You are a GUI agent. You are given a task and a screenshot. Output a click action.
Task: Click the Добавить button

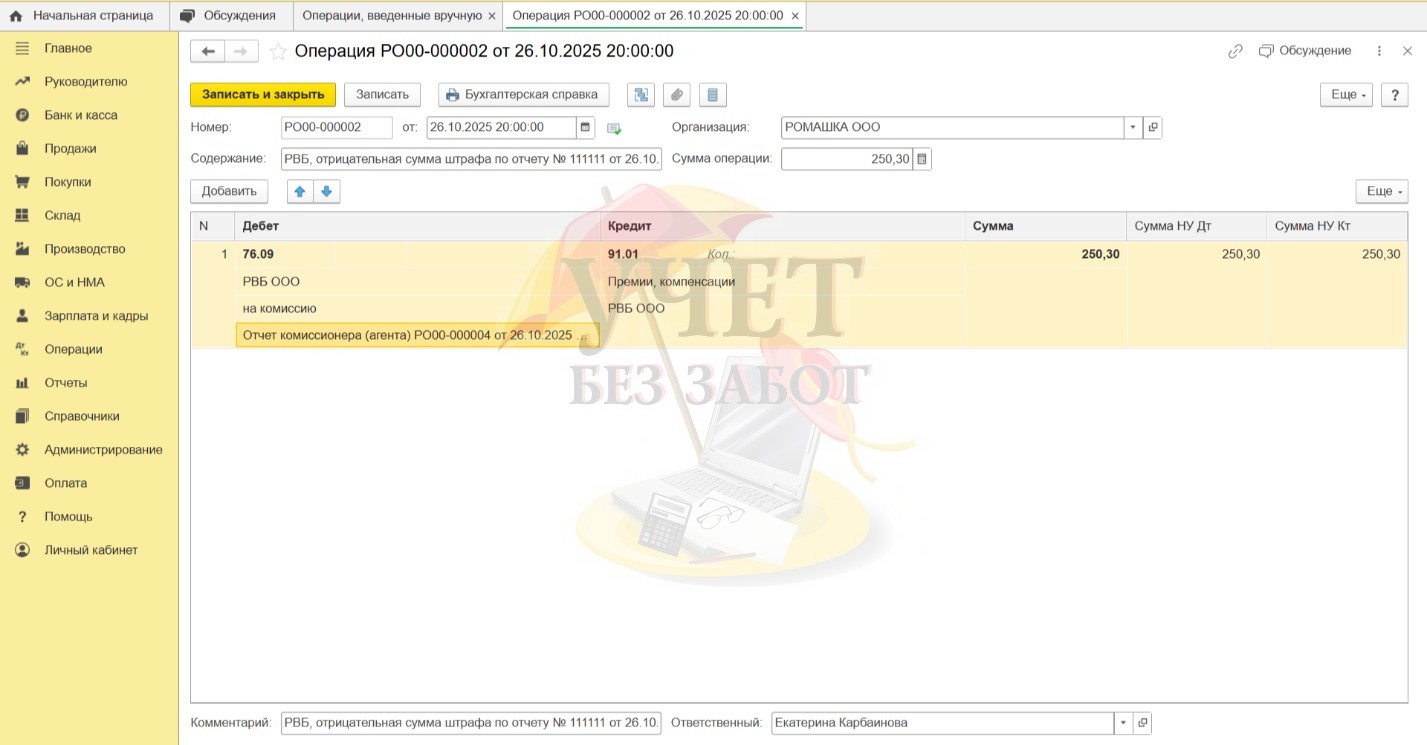(x=229, y=192)
